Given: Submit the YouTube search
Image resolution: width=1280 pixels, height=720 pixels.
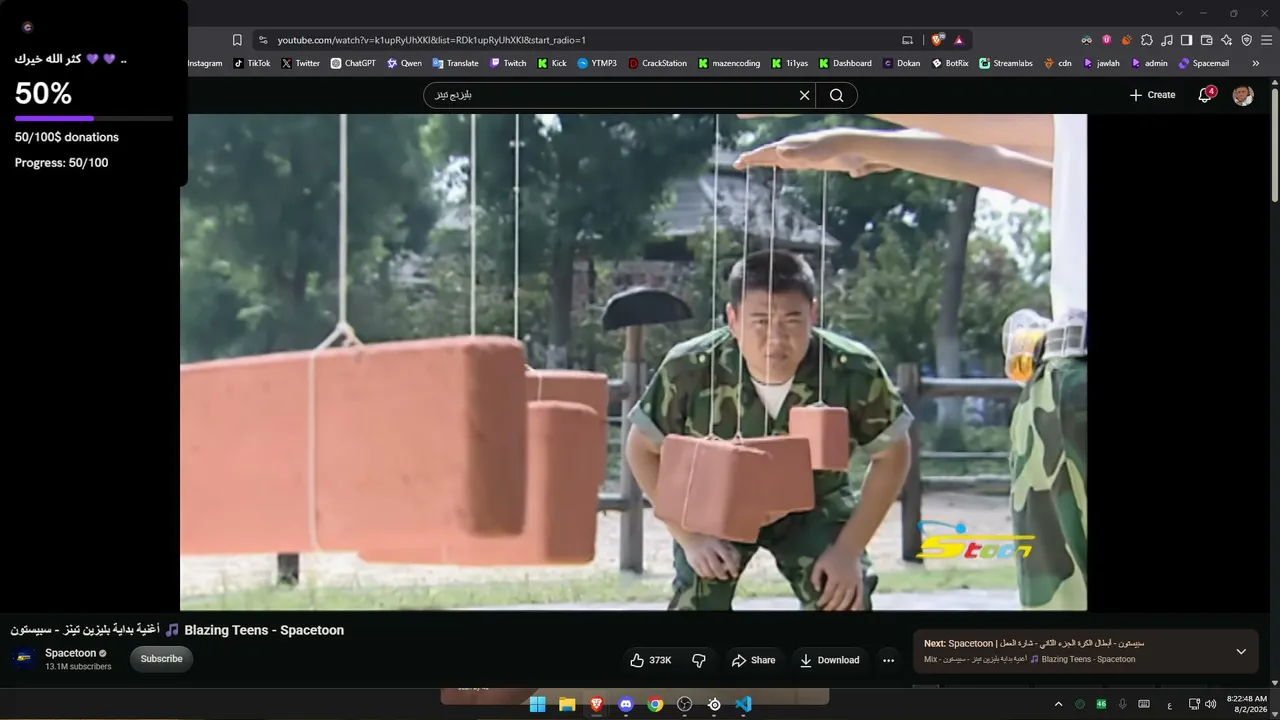Looking at the screenshot, I should [x=837, y=95].
